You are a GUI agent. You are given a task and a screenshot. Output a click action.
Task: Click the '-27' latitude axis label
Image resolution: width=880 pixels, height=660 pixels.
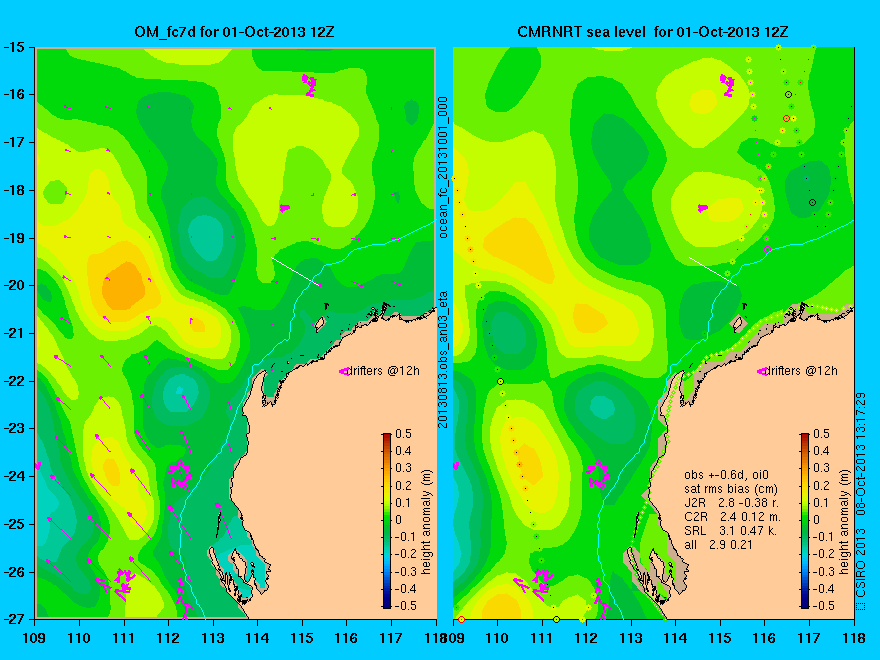coord(14,619)
